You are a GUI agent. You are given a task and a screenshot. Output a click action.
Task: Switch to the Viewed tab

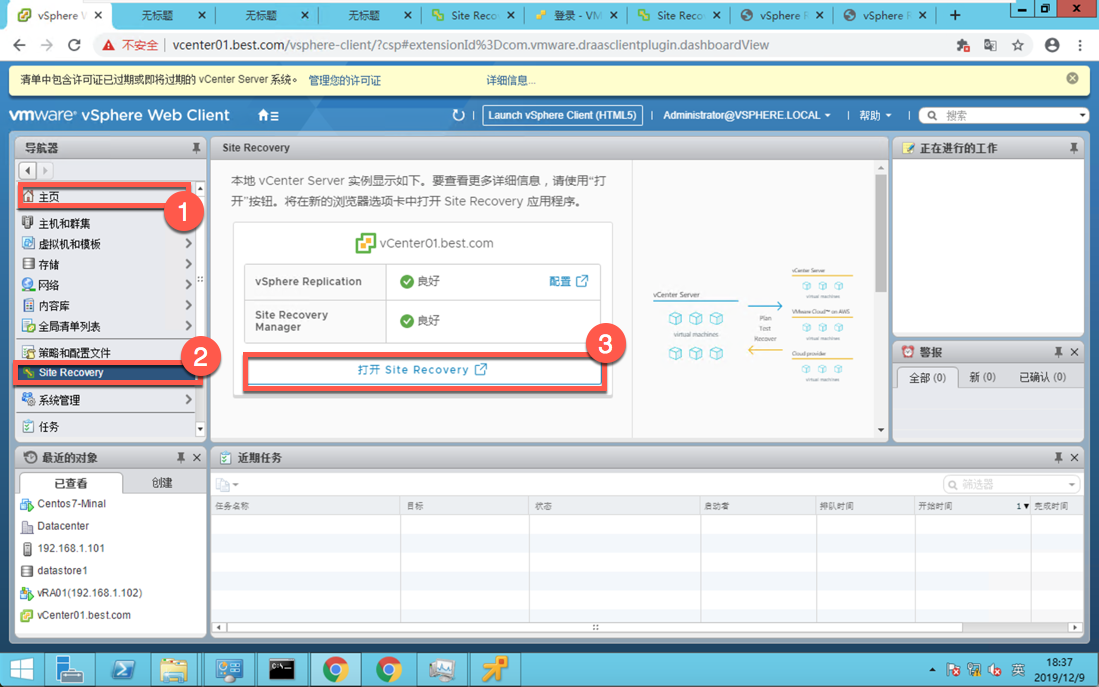[x=71, y=482]
